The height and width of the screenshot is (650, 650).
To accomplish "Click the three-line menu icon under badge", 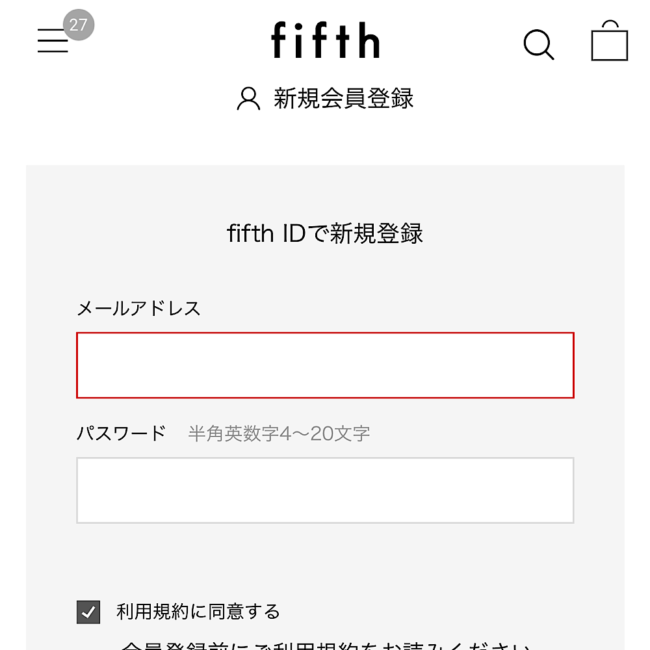I will [x=53, y=41].
